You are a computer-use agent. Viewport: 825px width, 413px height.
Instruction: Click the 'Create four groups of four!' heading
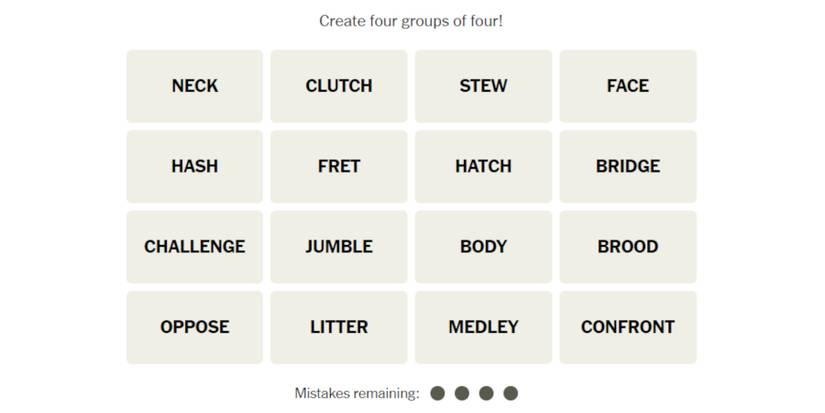click(x=411, y=21)
